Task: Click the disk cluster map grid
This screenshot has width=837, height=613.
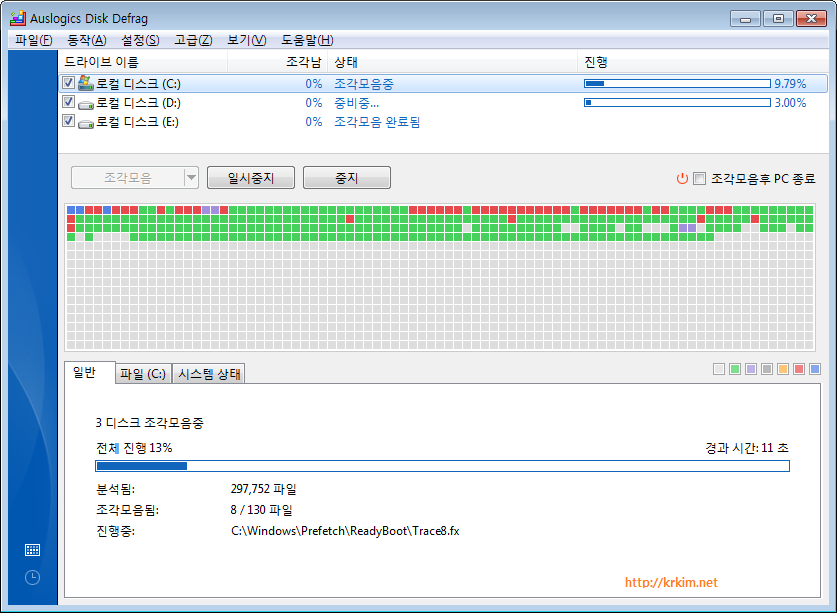Action: [x=440, y=277]
